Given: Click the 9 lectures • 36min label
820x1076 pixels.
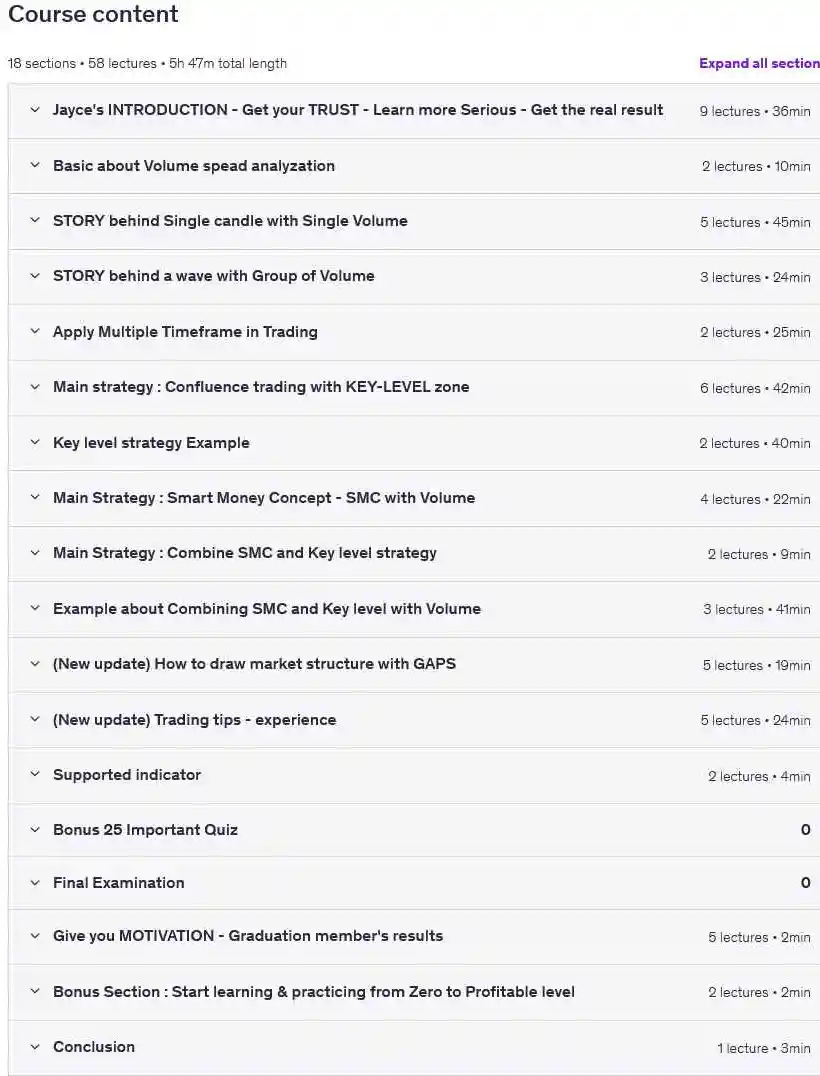Looking at the screenshot, I should tap(755, 111).
